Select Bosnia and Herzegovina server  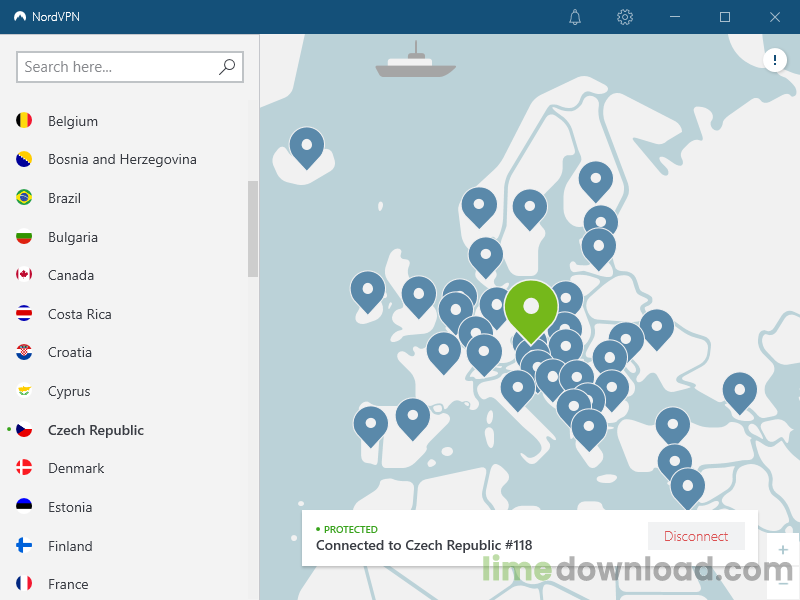click(x=122, y=159)
